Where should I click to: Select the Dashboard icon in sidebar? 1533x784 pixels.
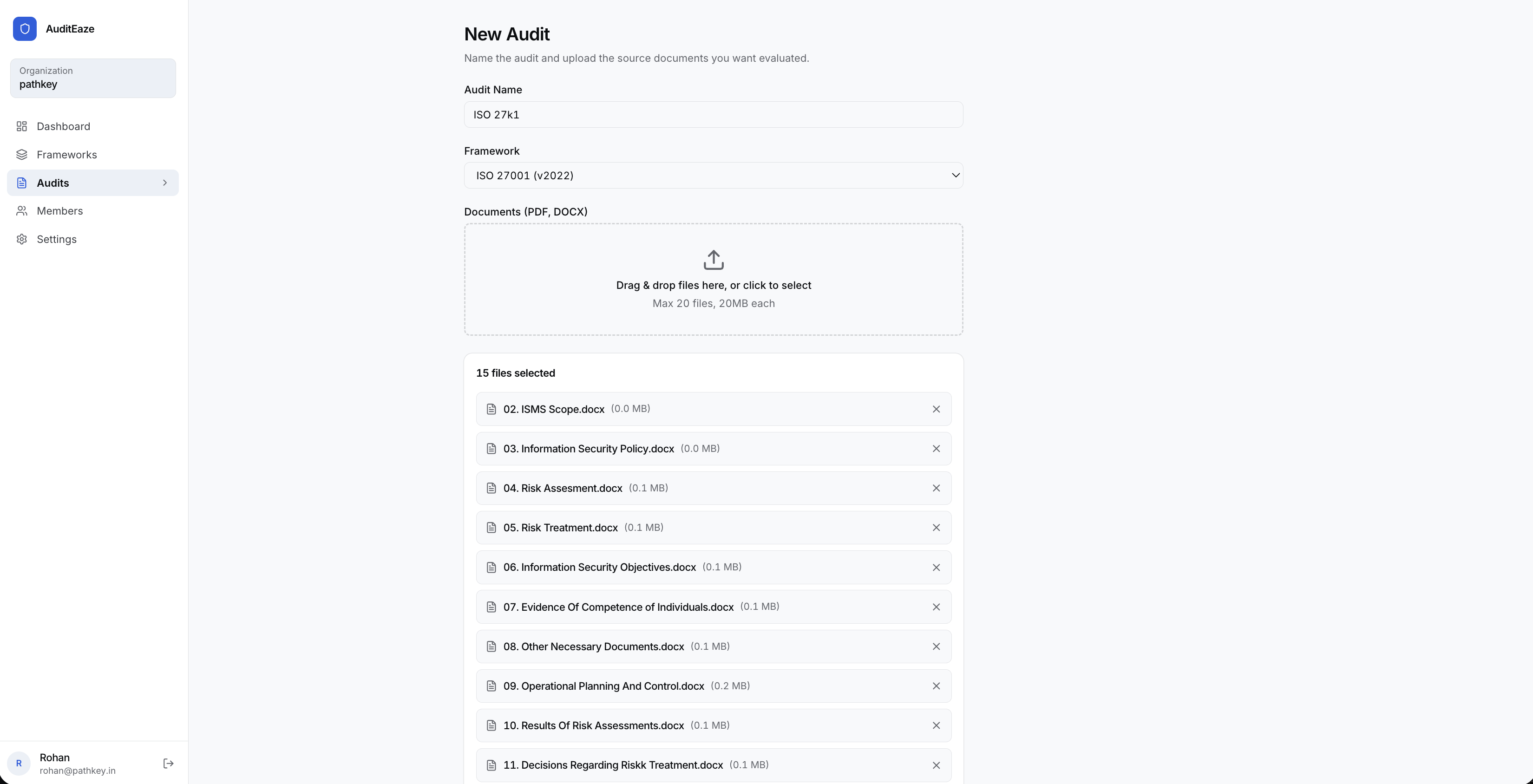pyautogui.click(x=22, y=126)
